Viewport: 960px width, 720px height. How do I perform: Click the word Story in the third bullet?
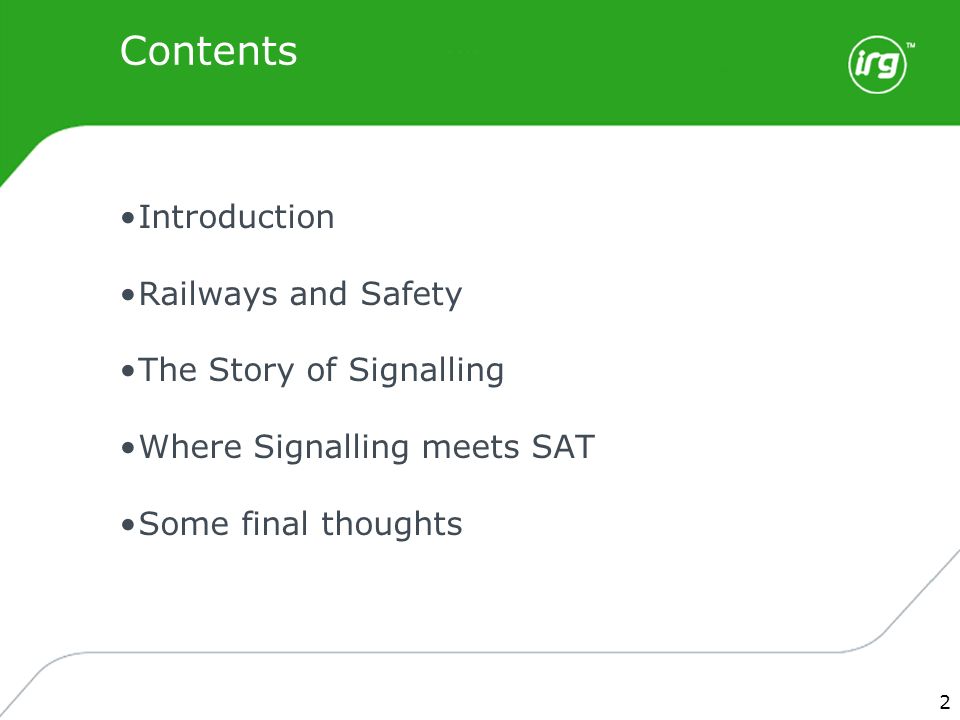(251, 372)
